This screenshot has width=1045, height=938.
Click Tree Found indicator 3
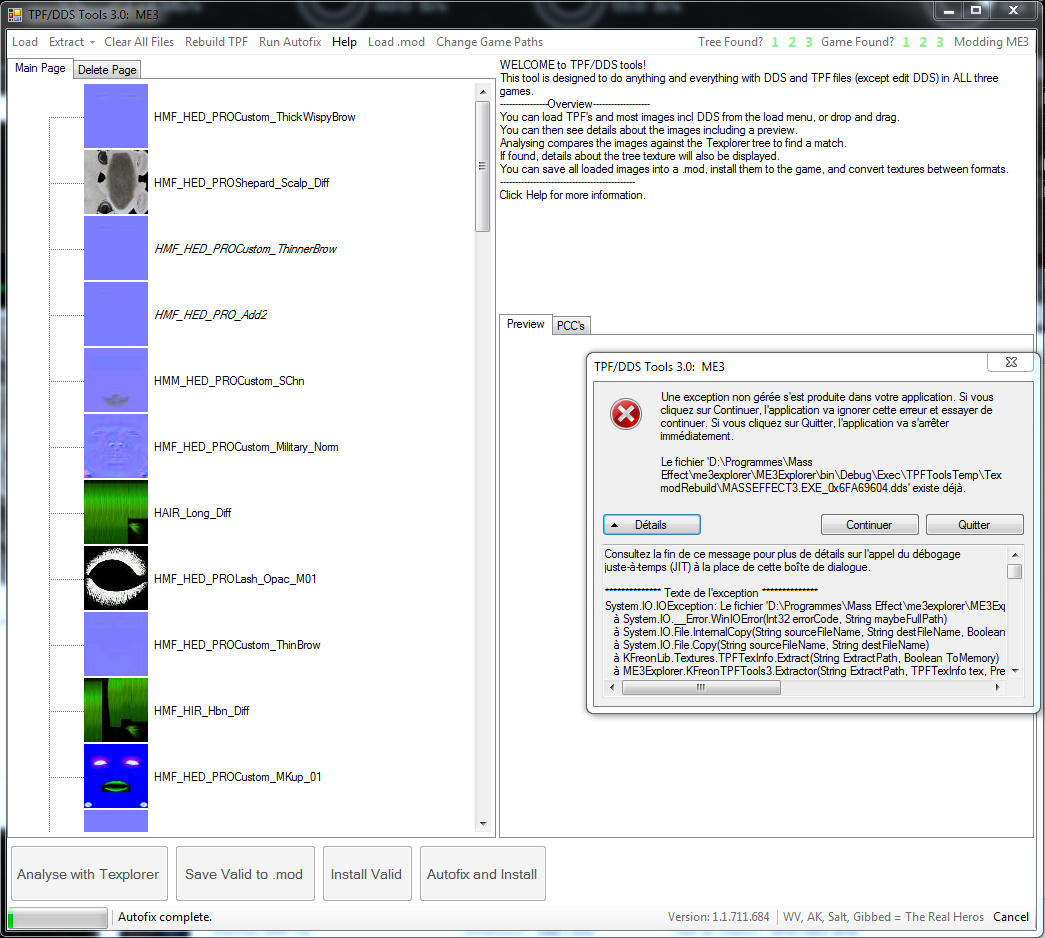[x=808, y=42]
